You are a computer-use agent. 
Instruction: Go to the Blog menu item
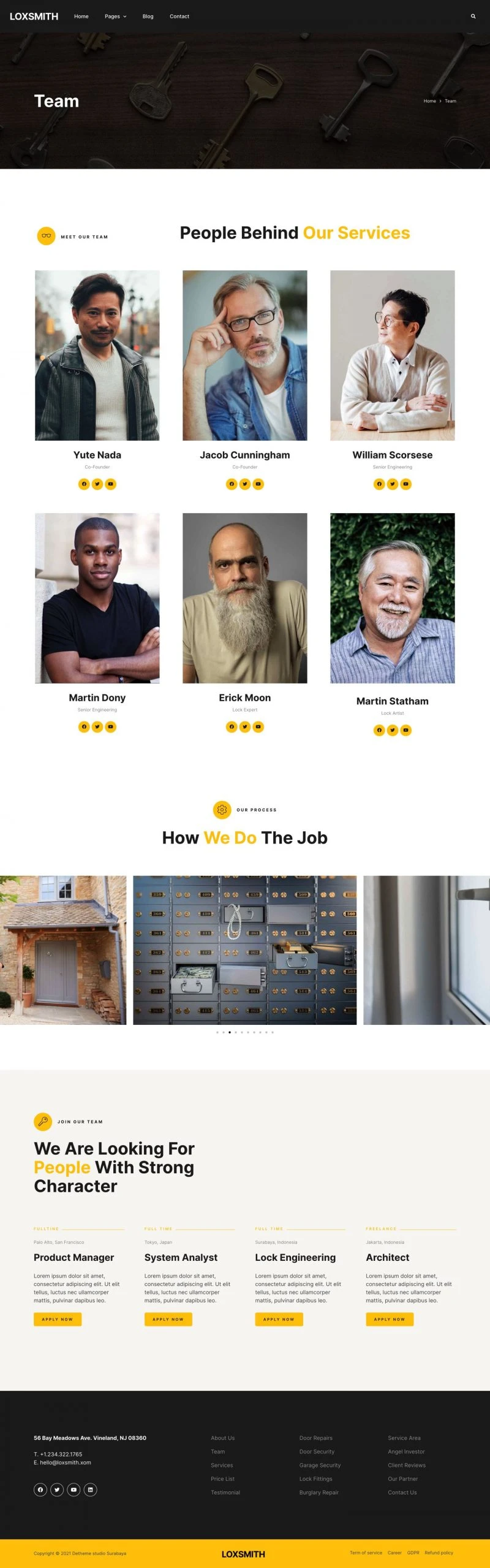[x=148, y=17]
